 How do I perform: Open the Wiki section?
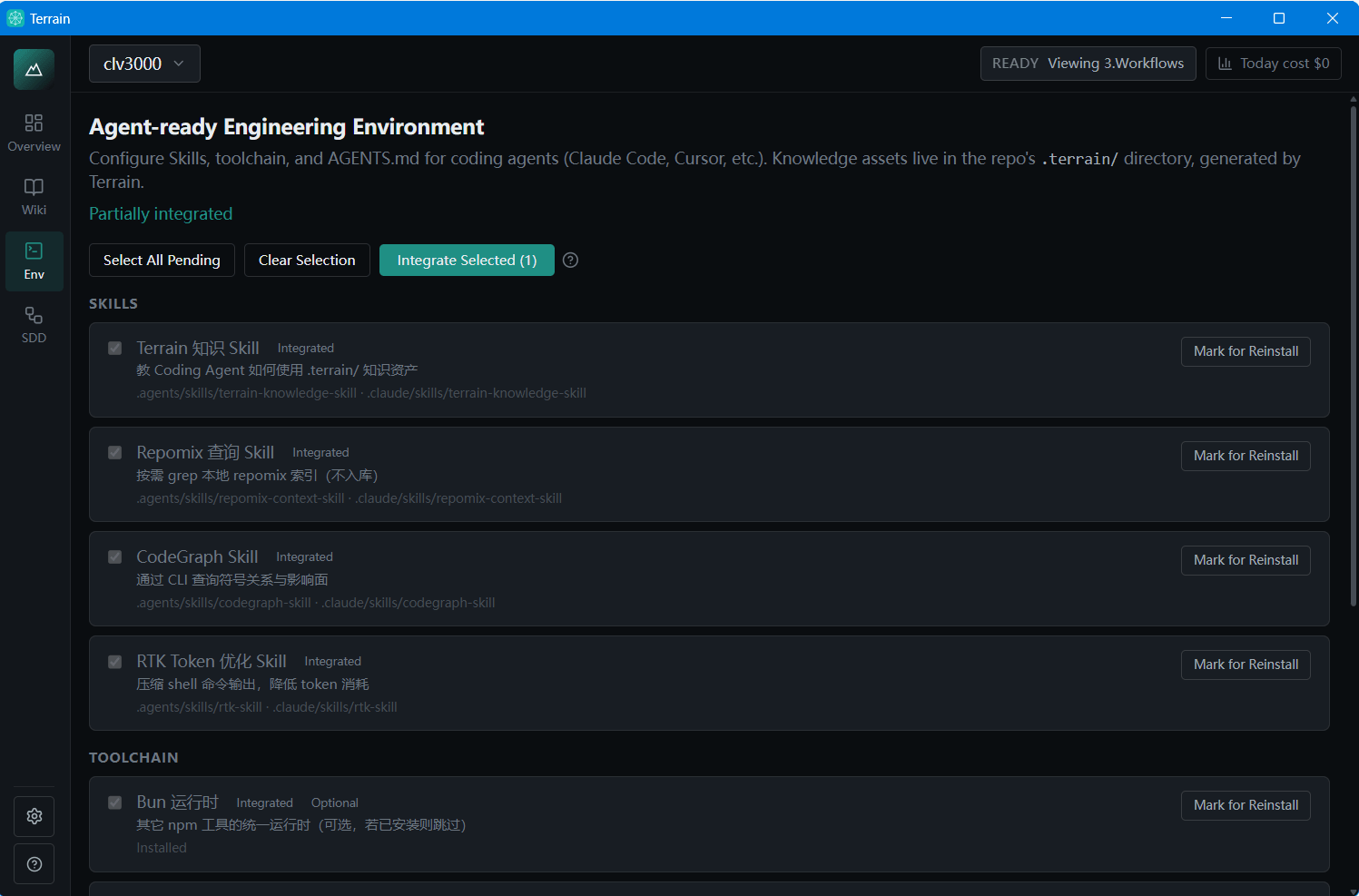(x=34, y=196)
